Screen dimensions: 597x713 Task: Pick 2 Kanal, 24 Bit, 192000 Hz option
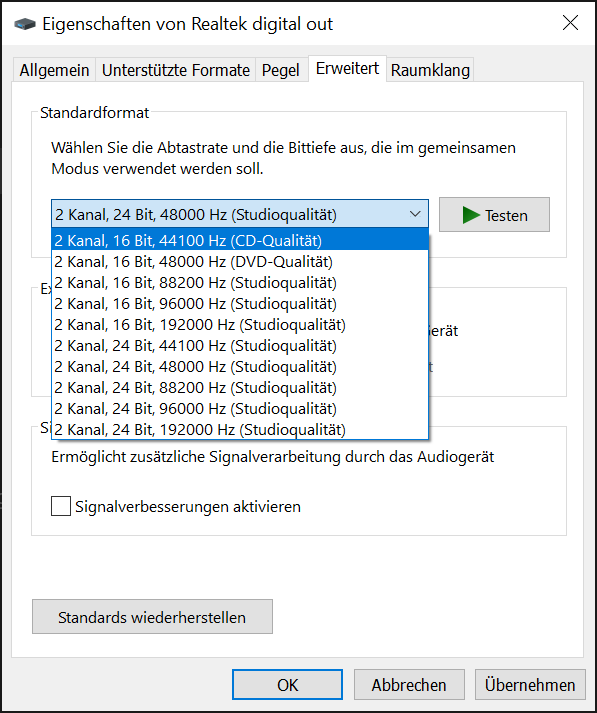coord(240,429)
